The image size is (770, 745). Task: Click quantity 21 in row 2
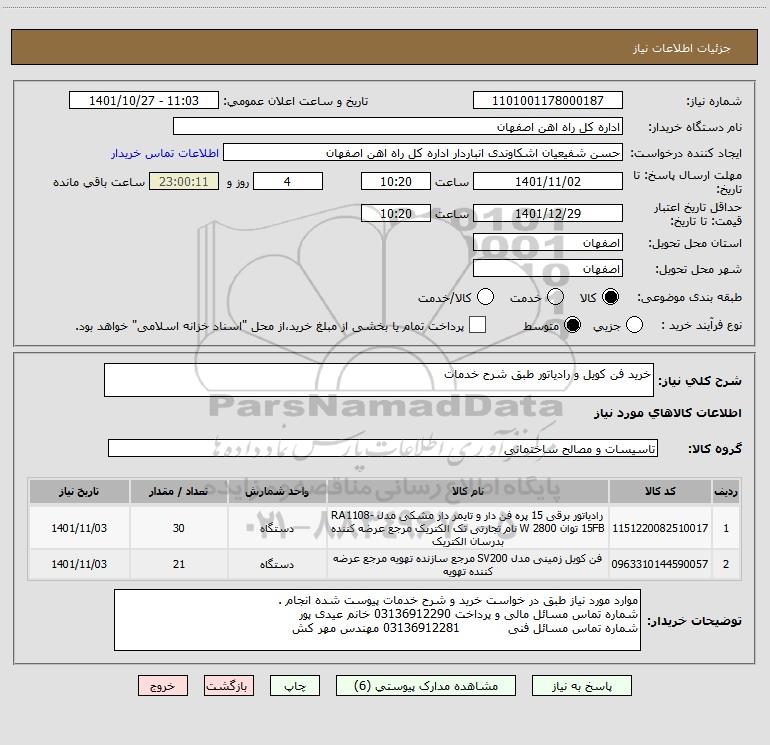(179, 564)
